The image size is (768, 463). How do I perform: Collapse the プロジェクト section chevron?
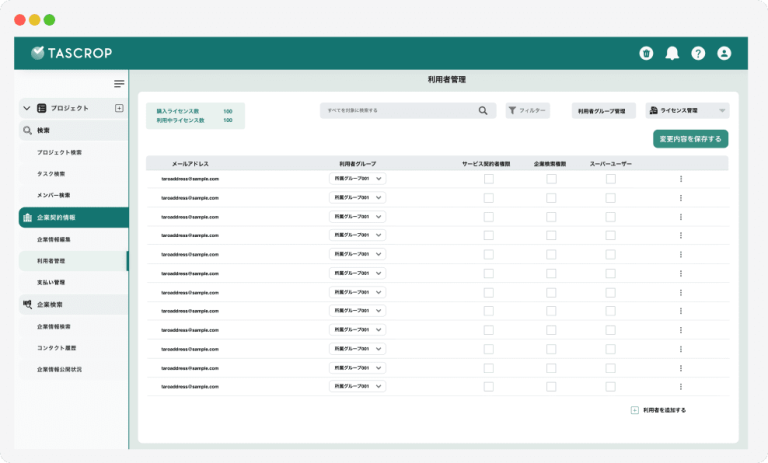[27, 108]
